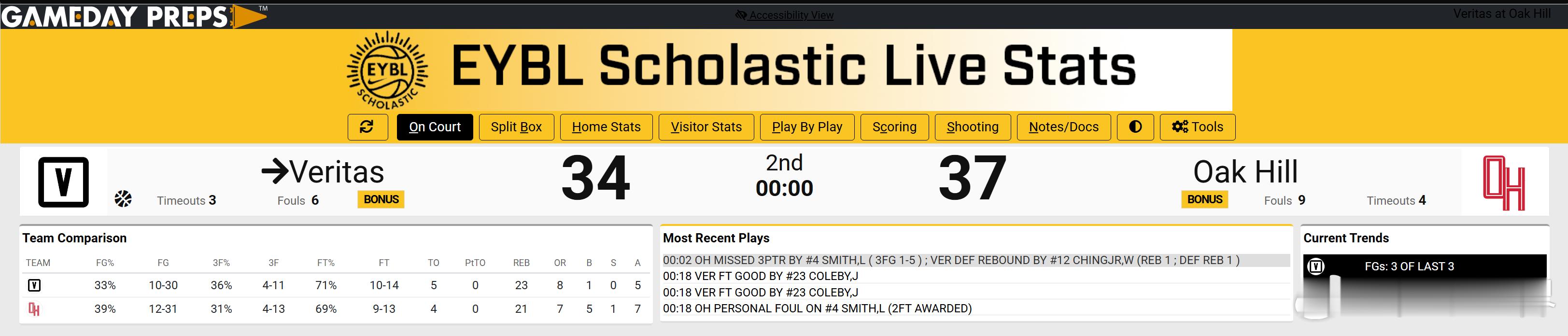Select the most recent missed 3PTR play

pyautogui.click(x=951, y=261)
